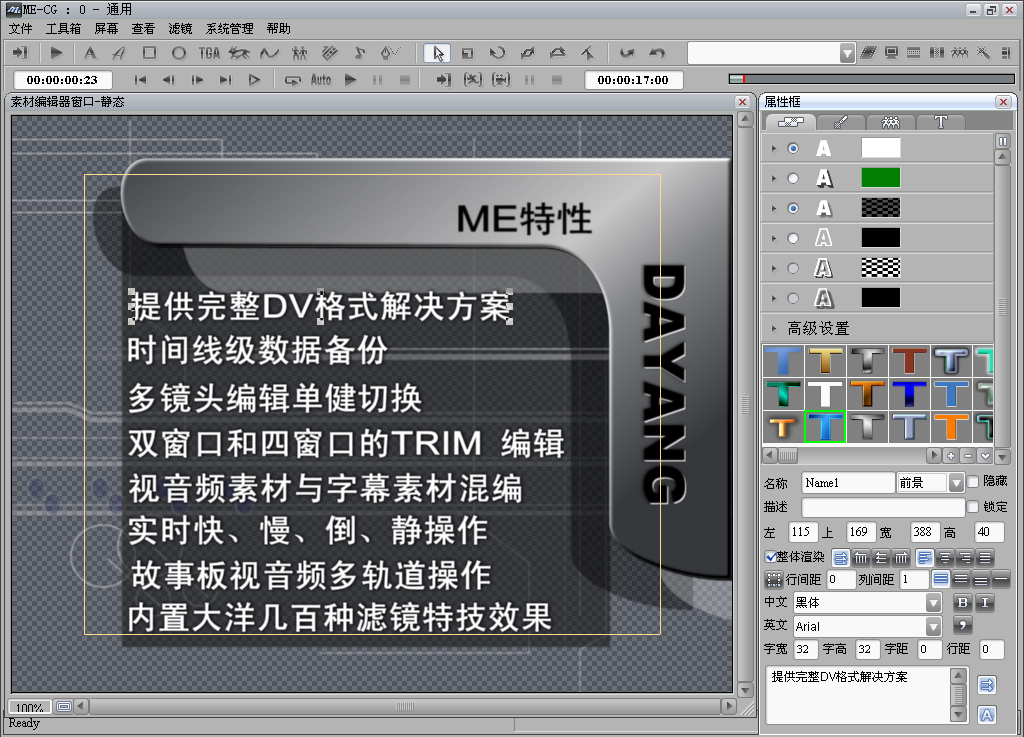
Task: Enable the 锁定 checkbox
Action: (x=973, y=507)
